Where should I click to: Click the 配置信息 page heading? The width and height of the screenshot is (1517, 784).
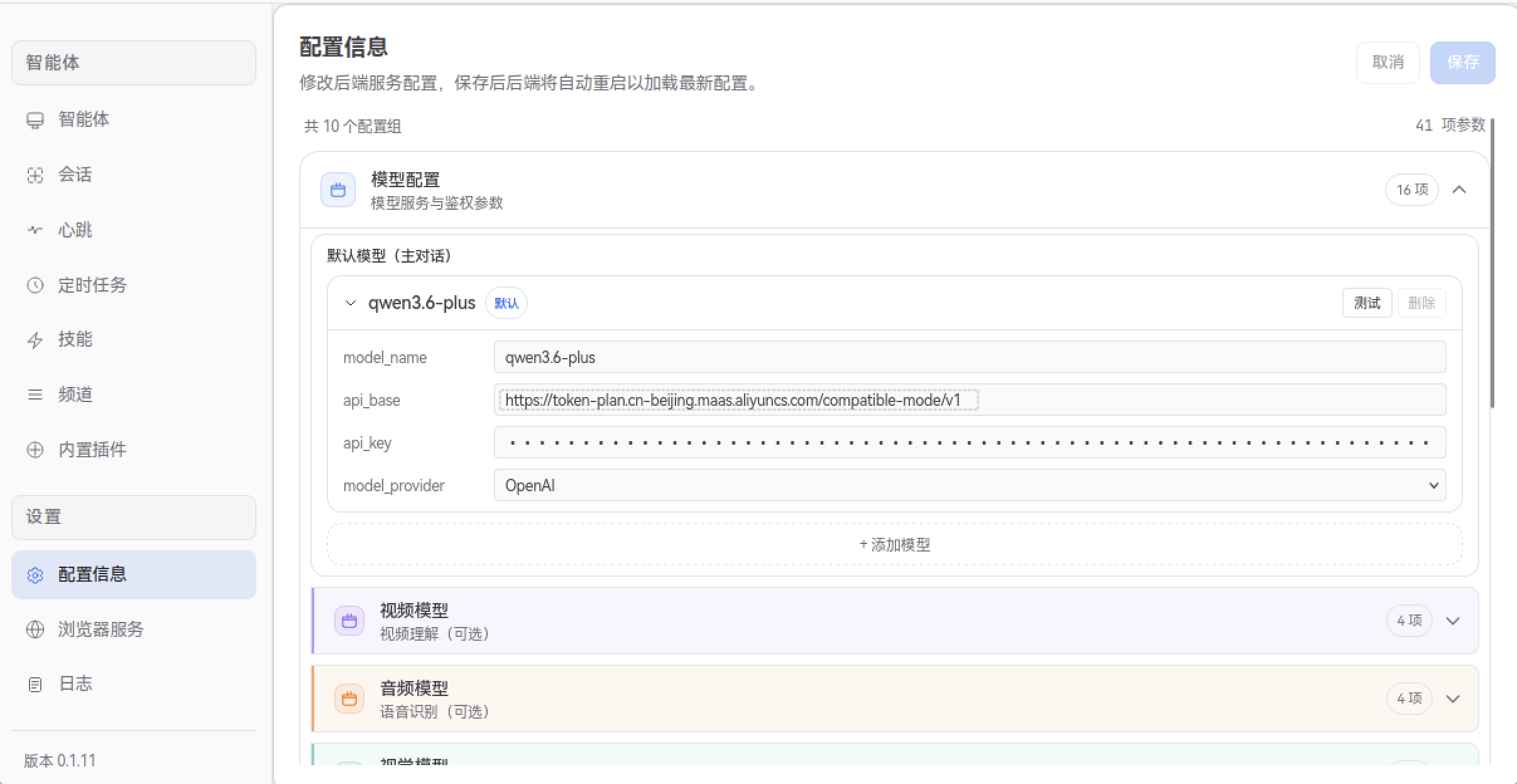(x=344, y=47)
